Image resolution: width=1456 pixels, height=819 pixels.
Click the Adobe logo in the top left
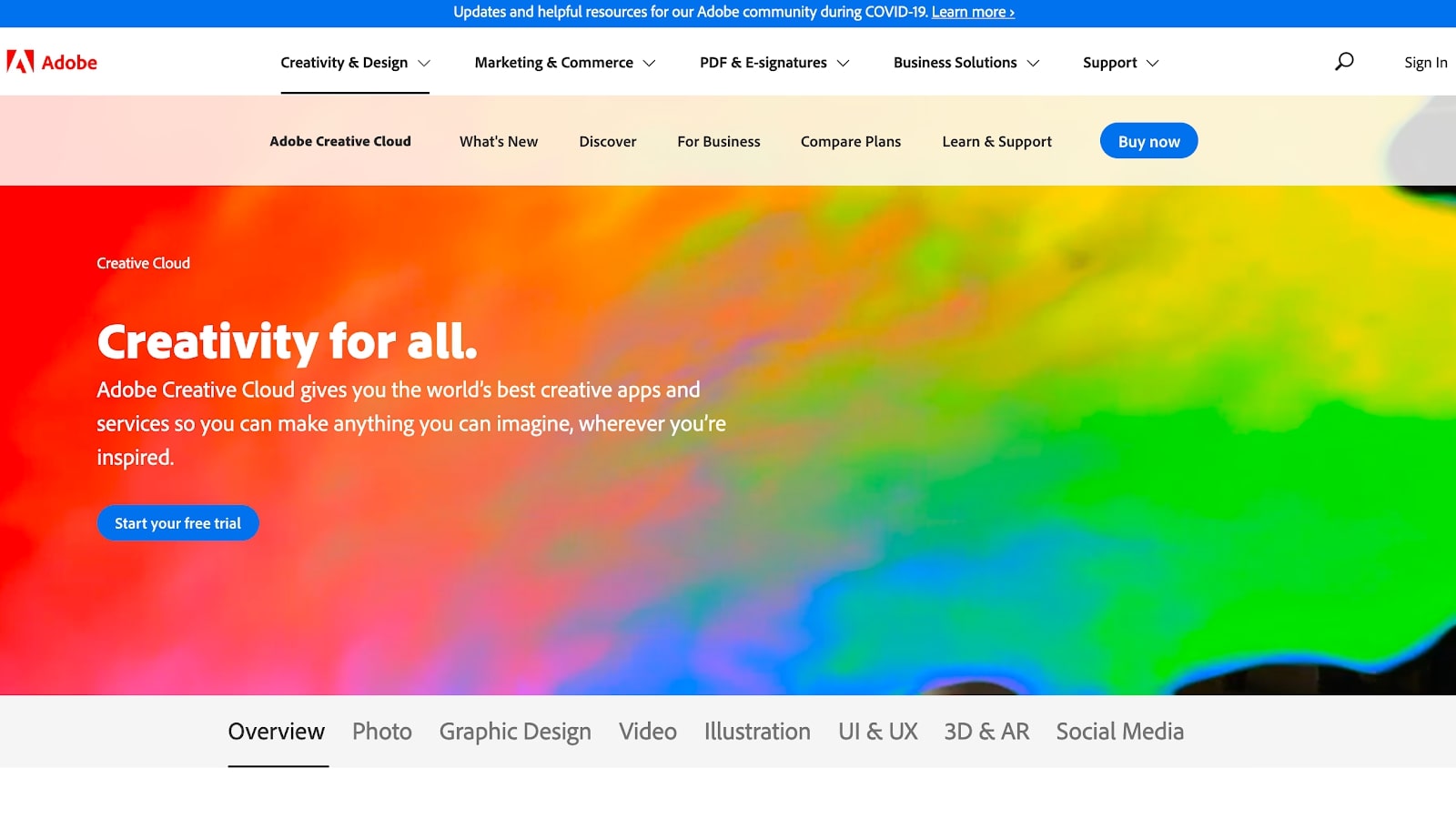click(52, 62)
